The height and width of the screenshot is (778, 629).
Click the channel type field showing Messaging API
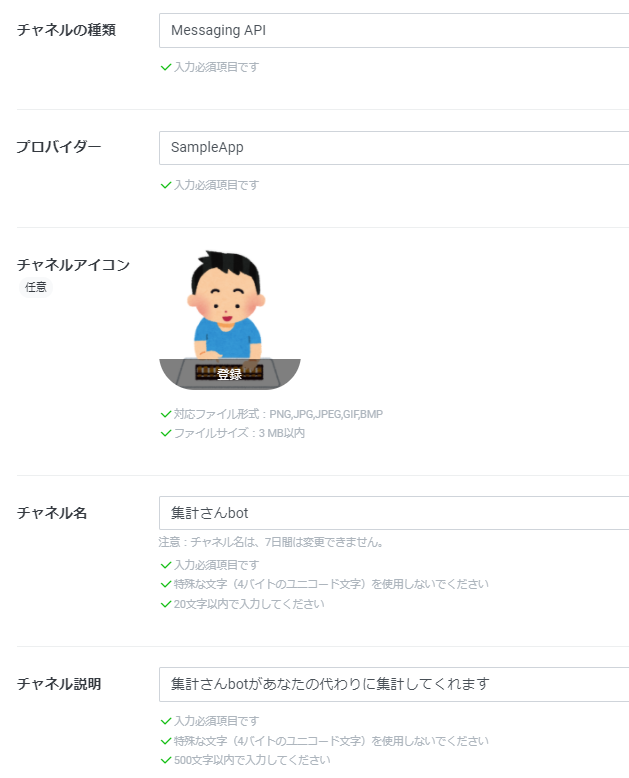(394, 31)
